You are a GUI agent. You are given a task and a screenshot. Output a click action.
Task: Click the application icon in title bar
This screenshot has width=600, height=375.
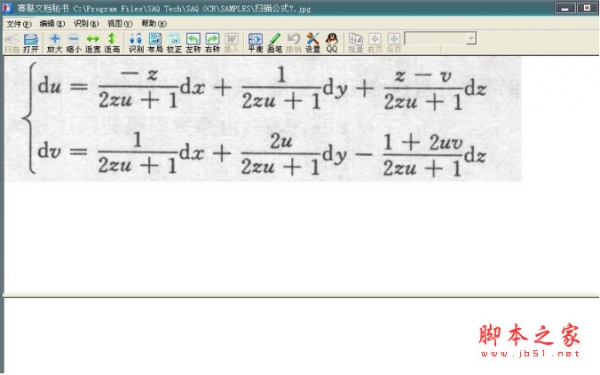coord(7,8)
